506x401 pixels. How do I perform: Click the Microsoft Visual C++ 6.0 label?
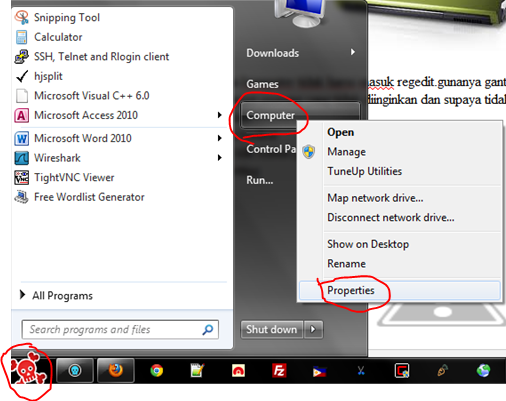(92, 96)
